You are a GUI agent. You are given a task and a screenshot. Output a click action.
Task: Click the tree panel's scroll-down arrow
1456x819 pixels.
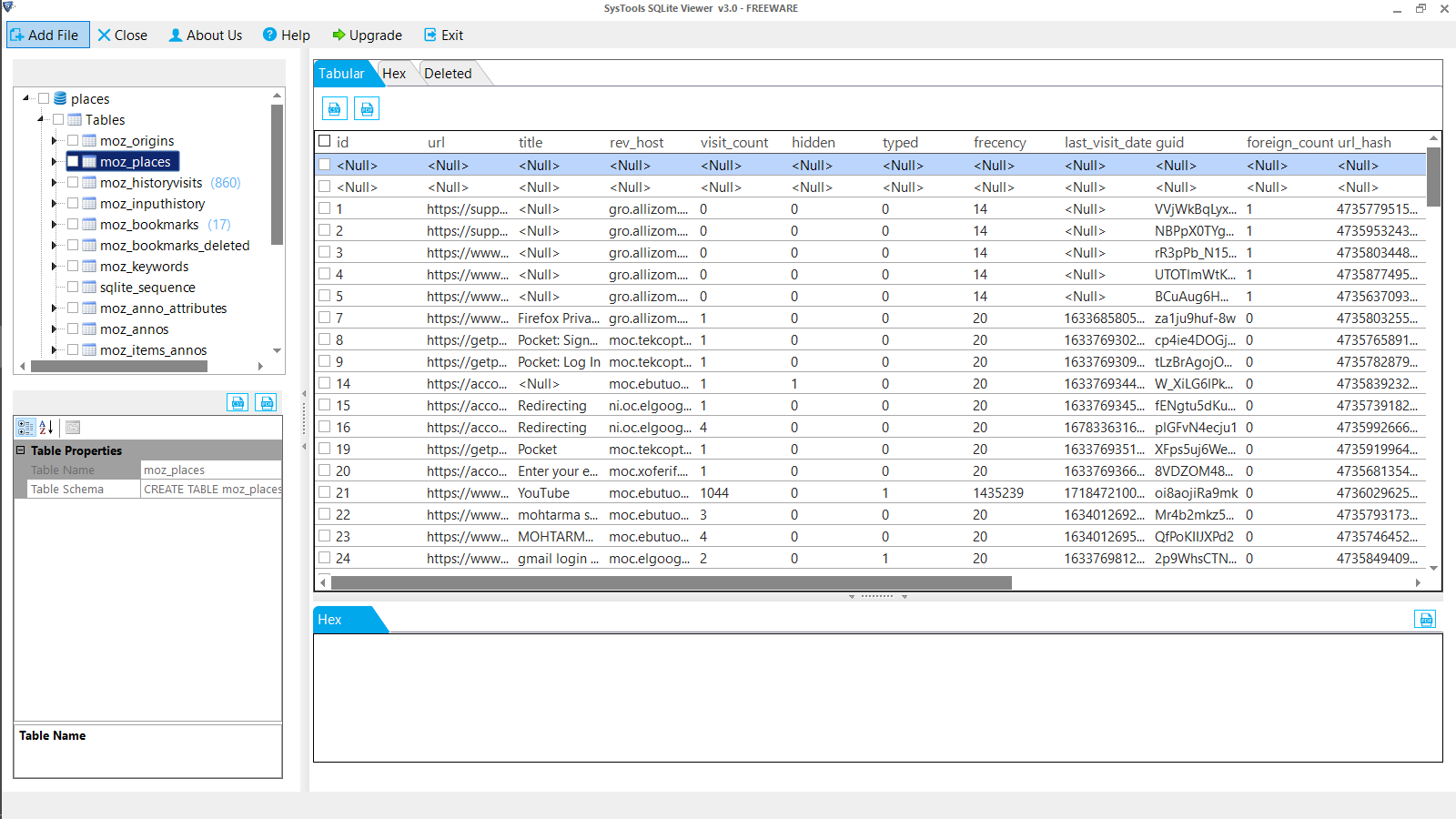(277, 350)
